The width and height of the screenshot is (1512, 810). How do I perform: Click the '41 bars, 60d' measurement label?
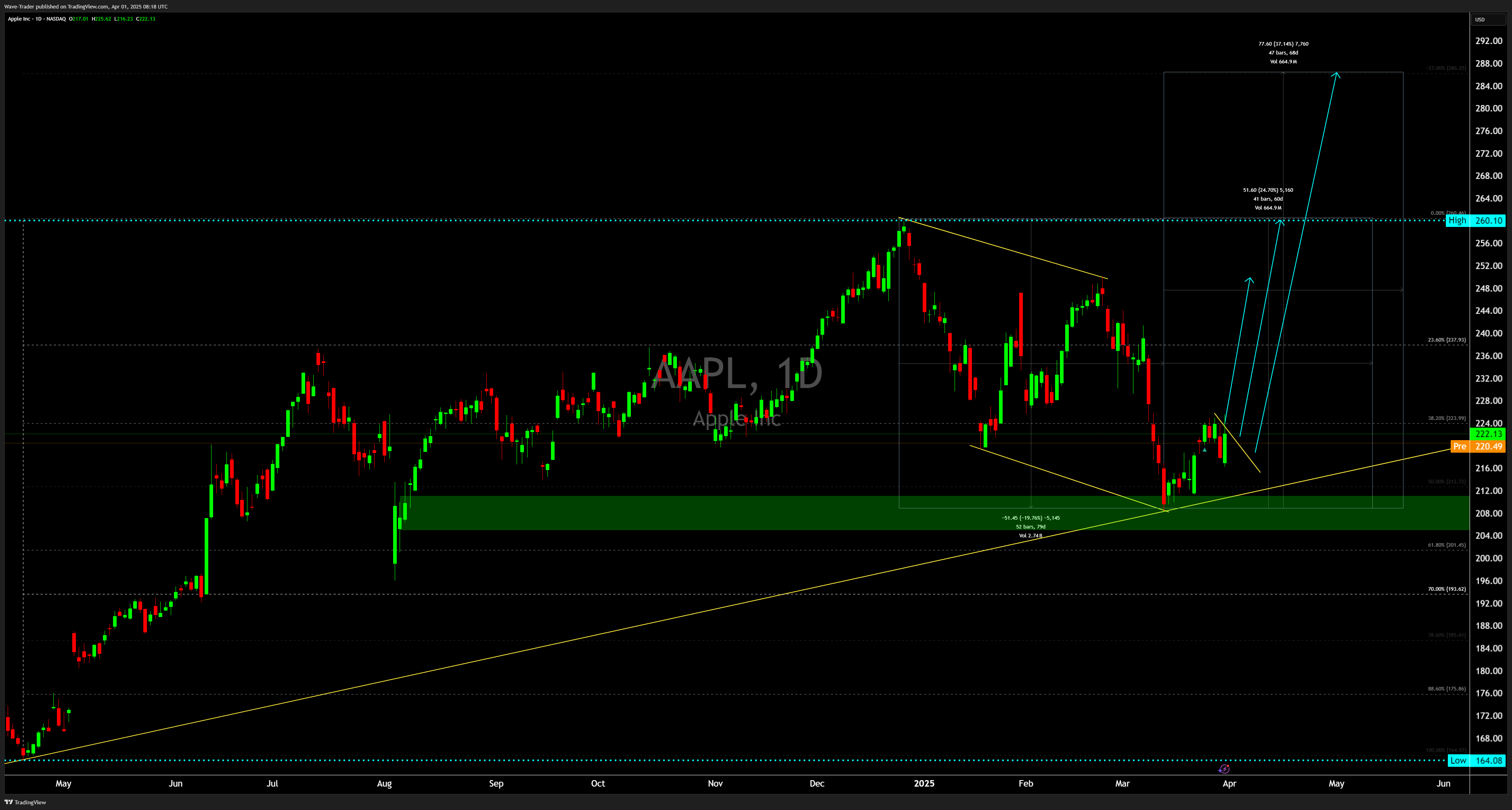(x=1268, y=199)
